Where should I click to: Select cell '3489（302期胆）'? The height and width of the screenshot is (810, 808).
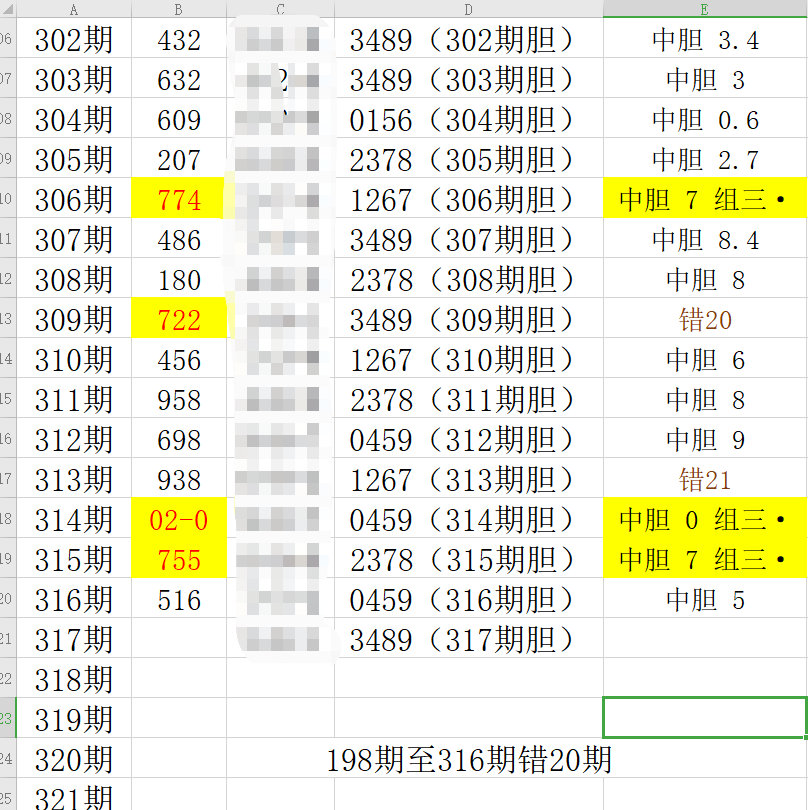(469, 40)
